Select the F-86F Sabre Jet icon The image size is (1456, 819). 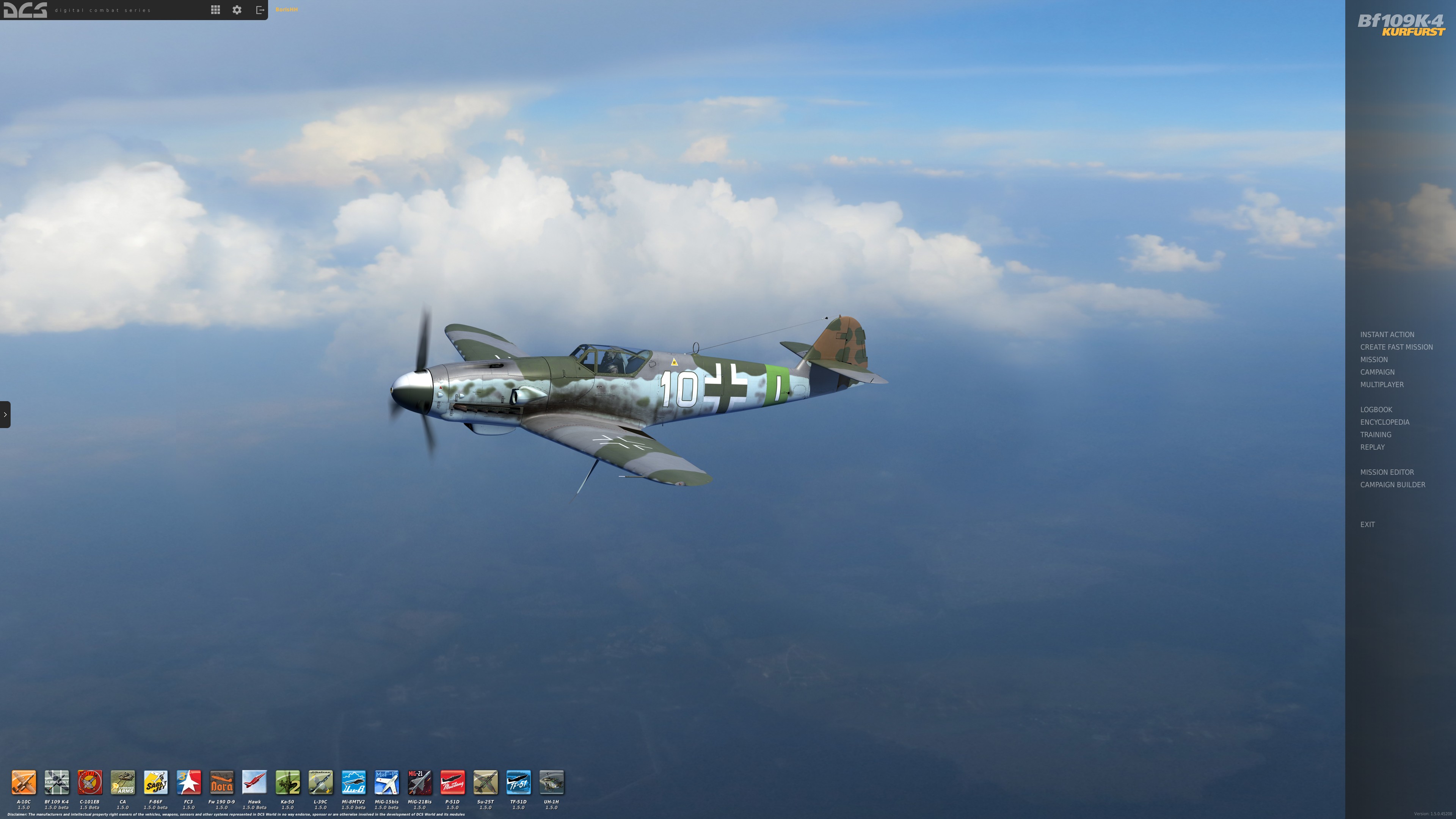point(155,782)
